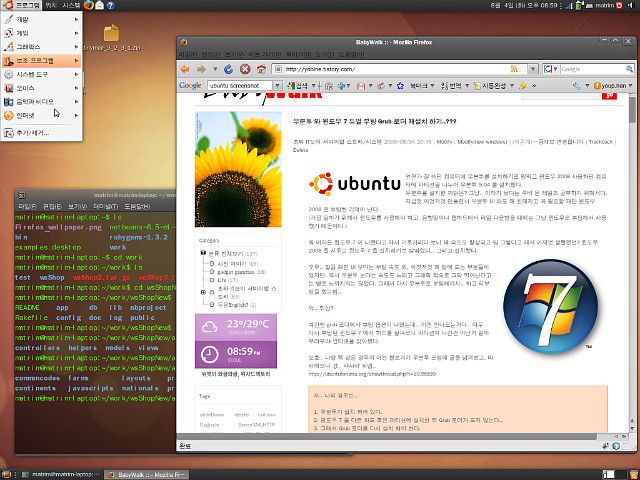Open the 터미널 menu in the terminal window
Screen dimensions: 640x480
coord(106,207)
